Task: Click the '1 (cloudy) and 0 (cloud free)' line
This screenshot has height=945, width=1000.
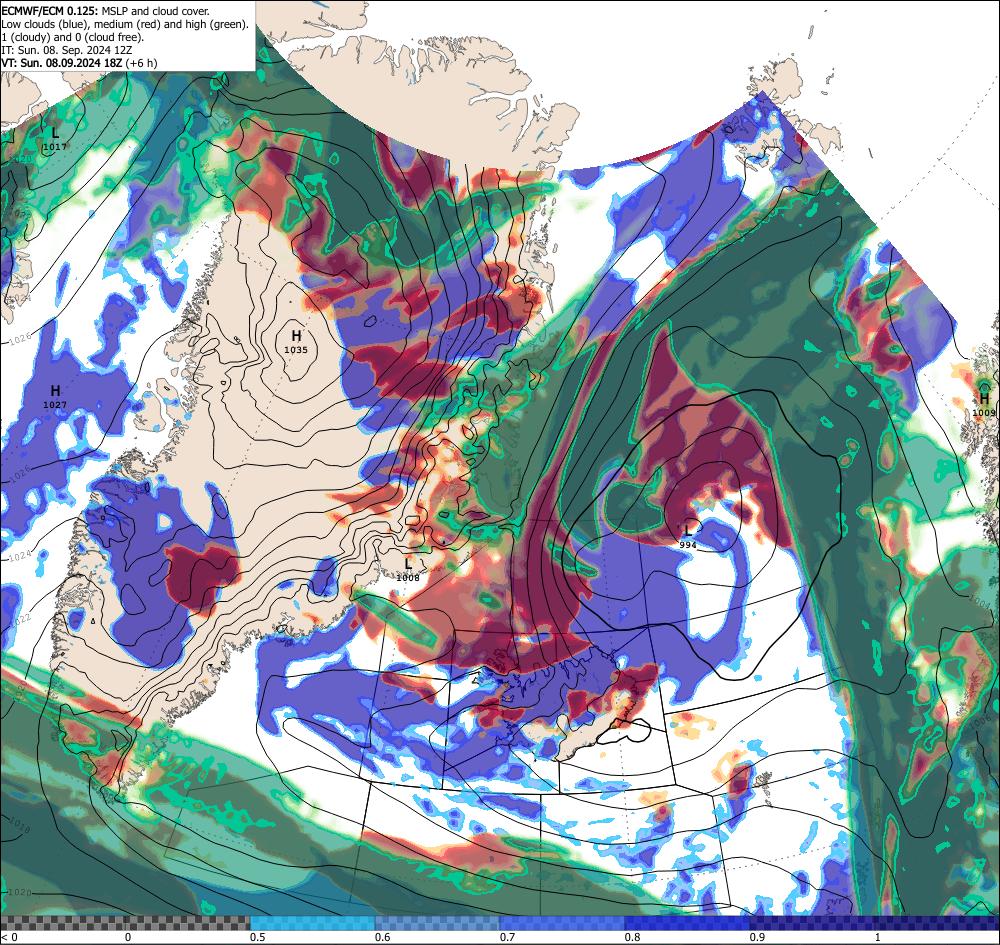Action: click(x=73, y=37)
